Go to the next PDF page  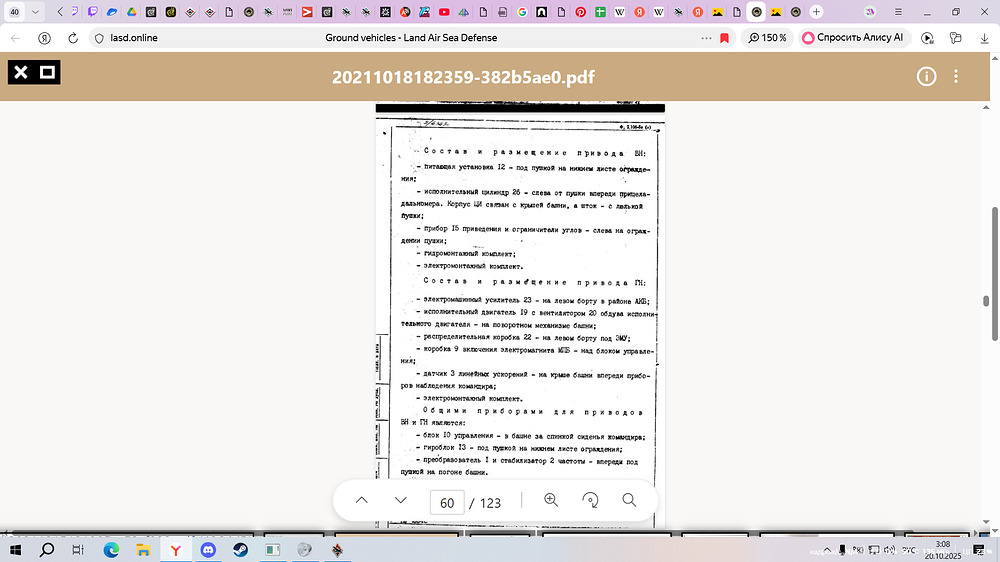(401, 501)
